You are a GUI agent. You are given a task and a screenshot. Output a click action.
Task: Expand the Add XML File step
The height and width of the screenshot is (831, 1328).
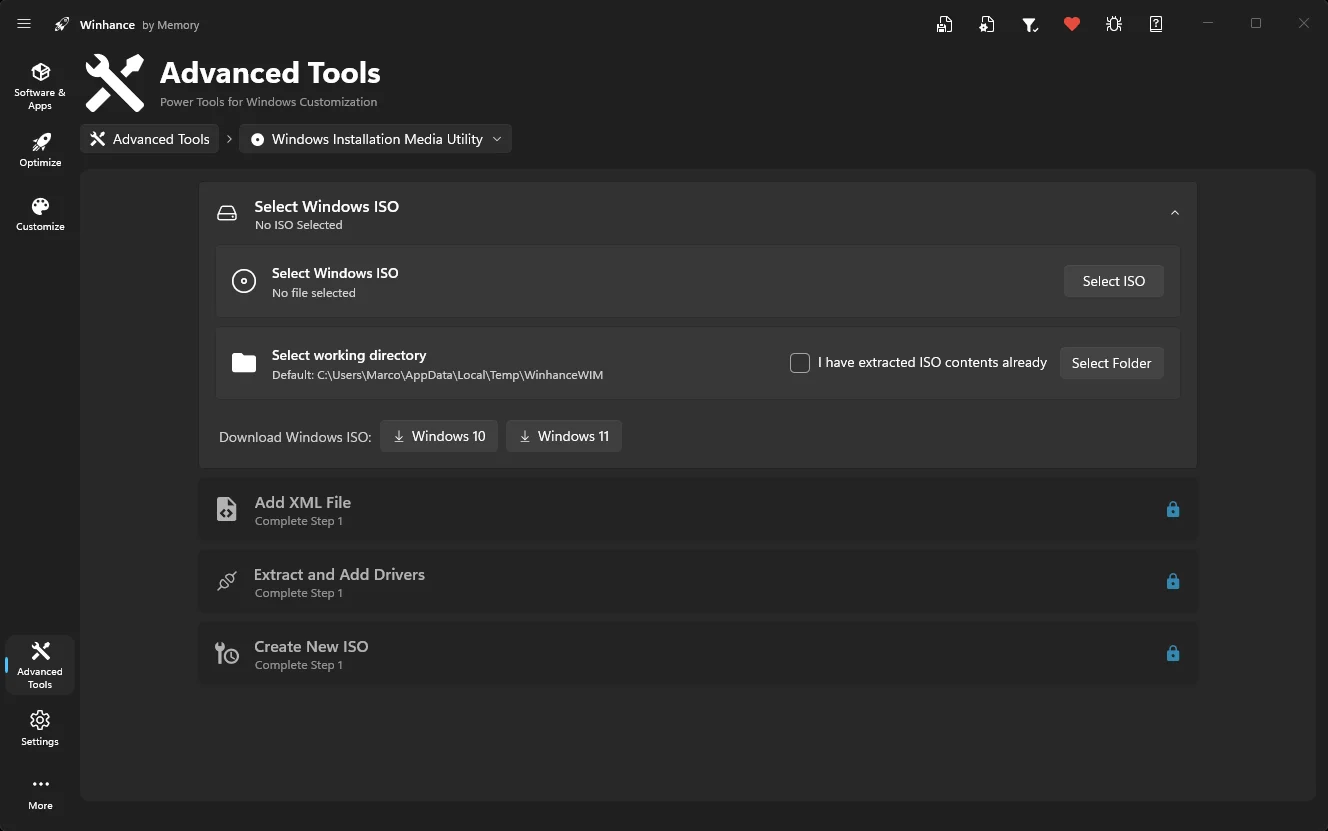tap(697, 510)
